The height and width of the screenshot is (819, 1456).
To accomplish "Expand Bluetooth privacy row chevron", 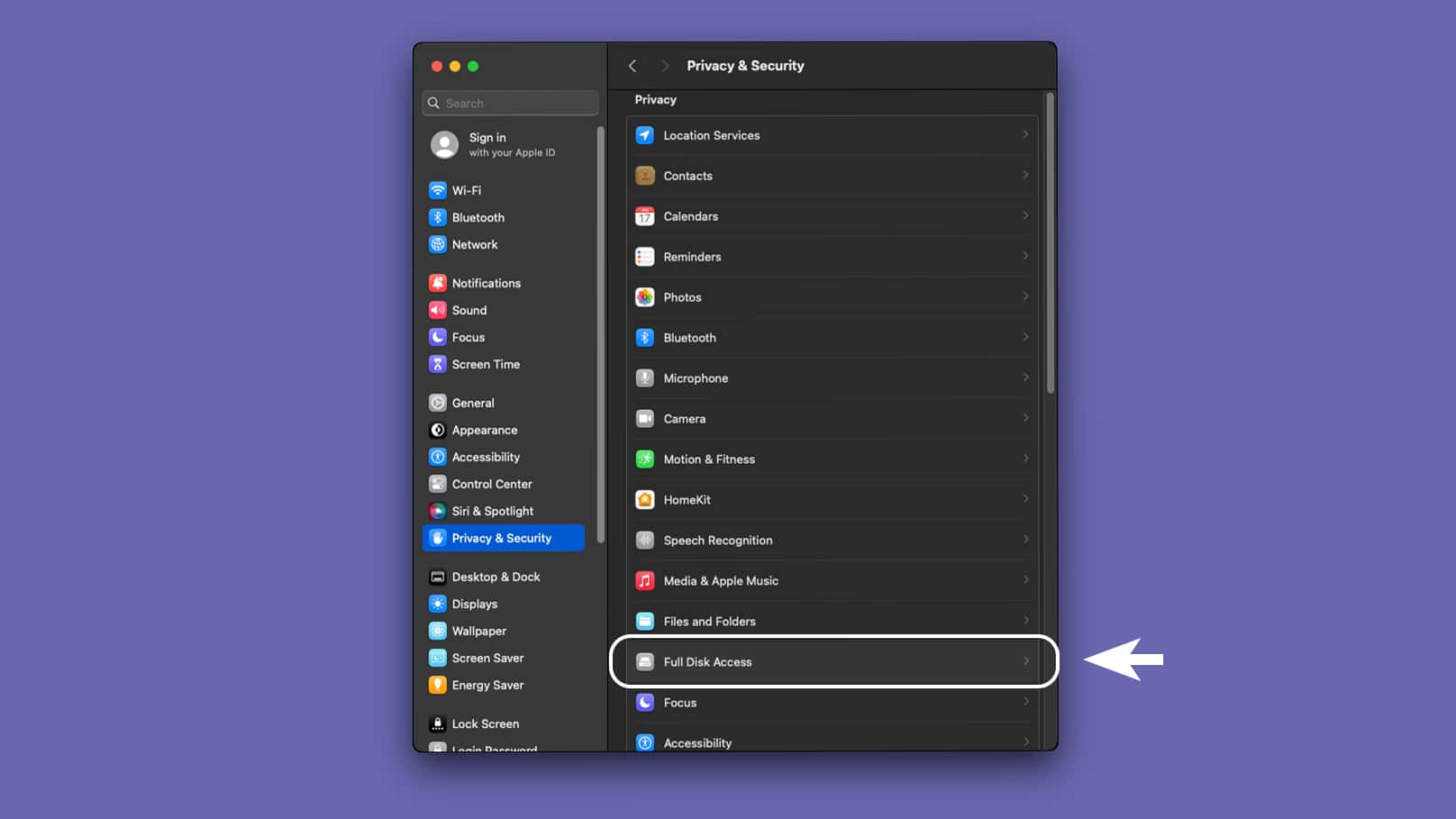I will (x=1025, y=337).
